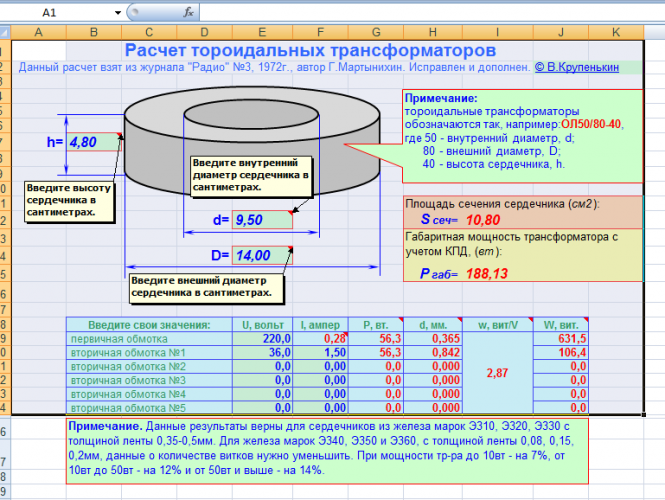Select the primary winding voltage 220,0 cell

[x=262, y=338]
